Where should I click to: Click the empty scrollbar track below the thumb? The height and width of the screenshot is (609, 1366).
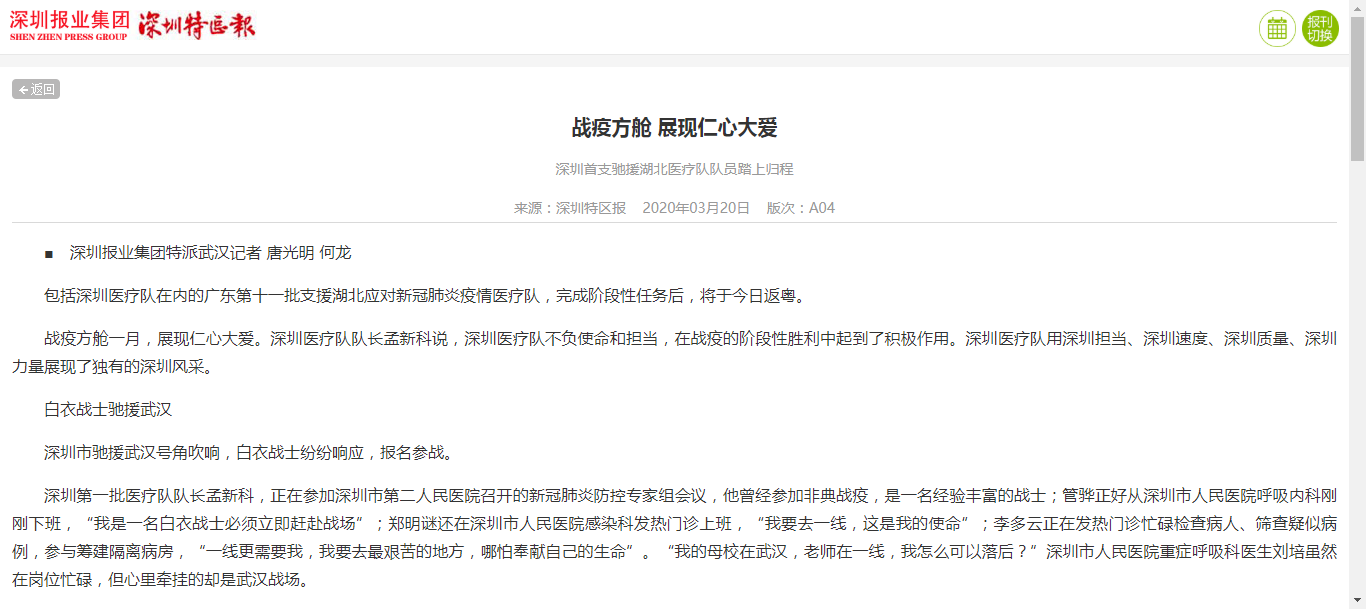click(x=1357, y=380)
